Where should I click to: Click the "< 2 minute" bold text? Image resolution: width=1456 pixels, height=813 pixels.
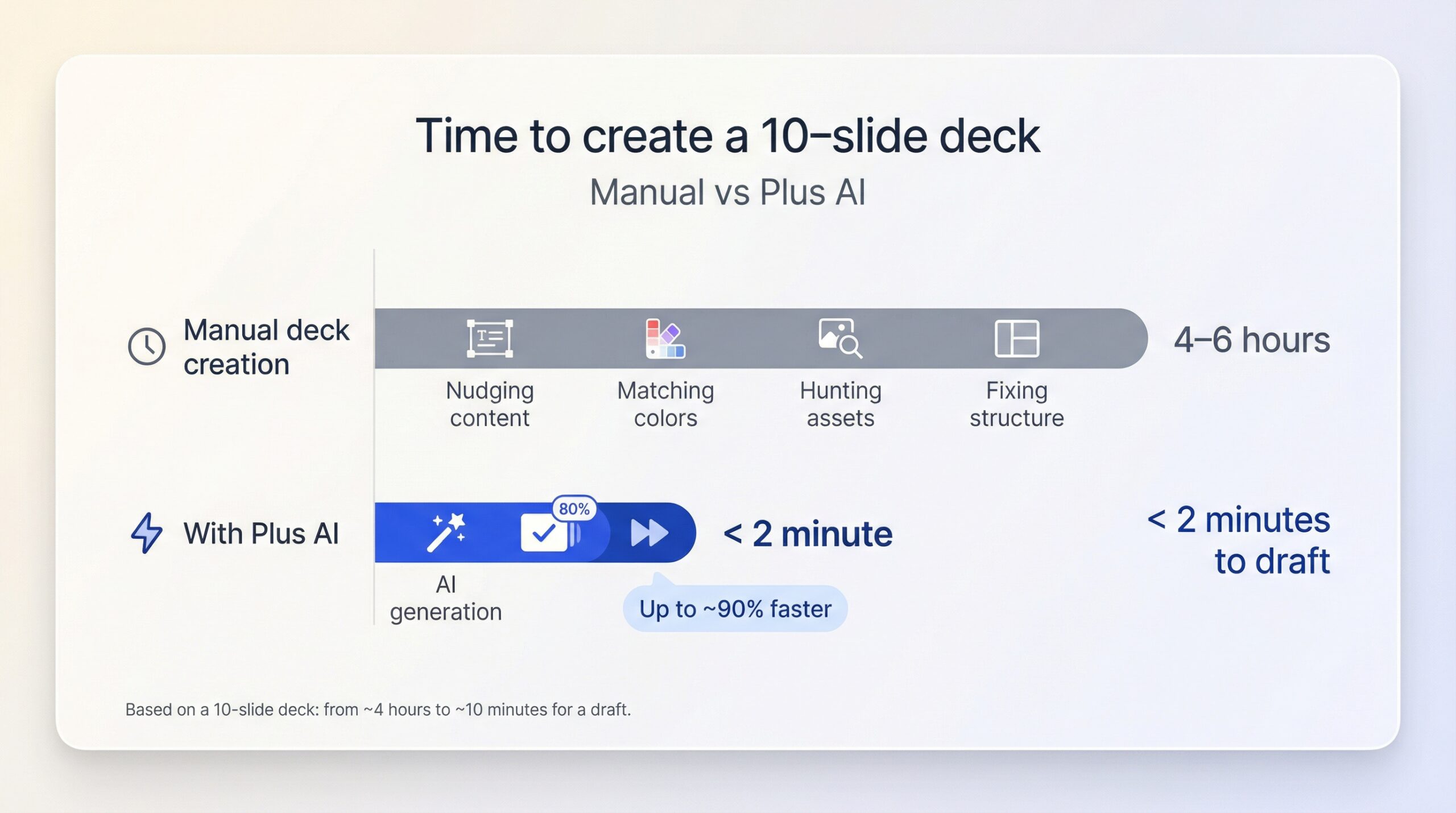[x=808, y=534]
